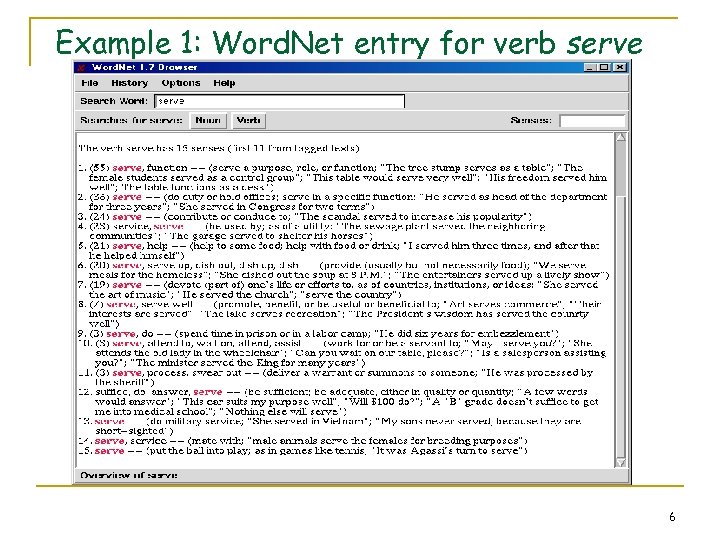Click sense 6 'serve up, dish out' entry
This screenshot has height=540, width=720.
pos(343,270)
